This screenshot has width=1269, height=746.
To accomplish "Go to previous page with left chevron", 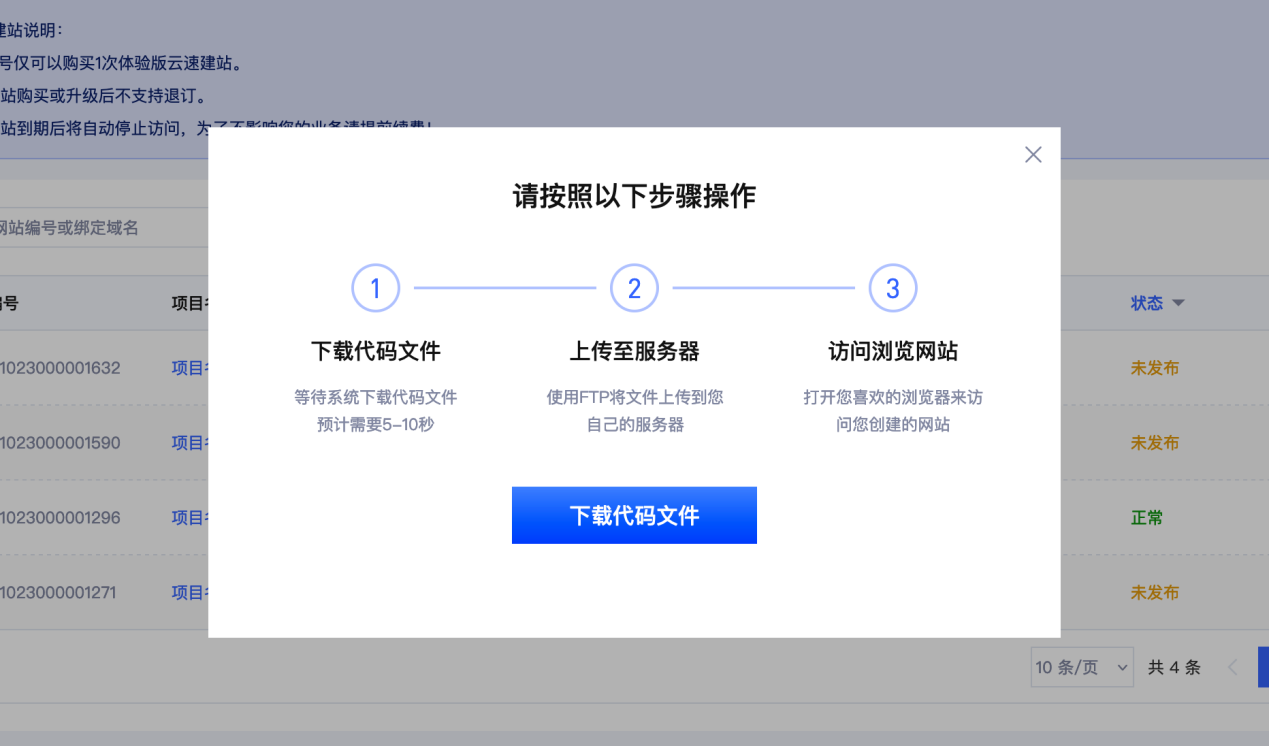I will tap(1232, 667).
